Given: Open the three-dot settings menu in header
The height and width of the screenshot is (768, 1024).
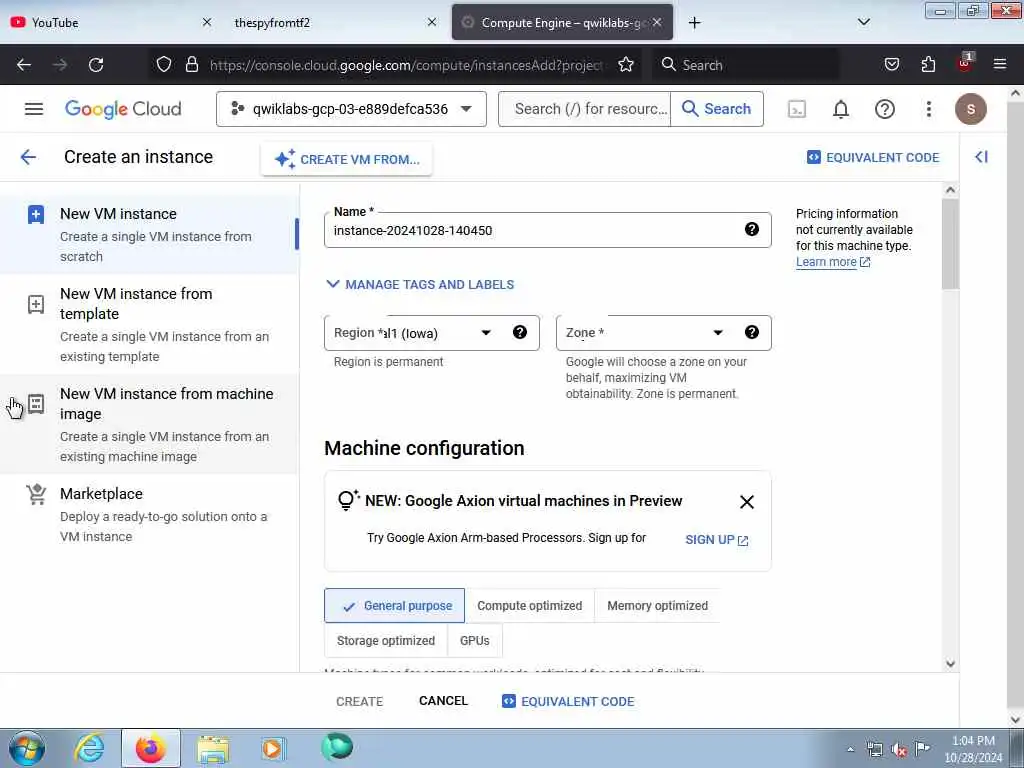Looking at the screenshot, I should (929, 109).
